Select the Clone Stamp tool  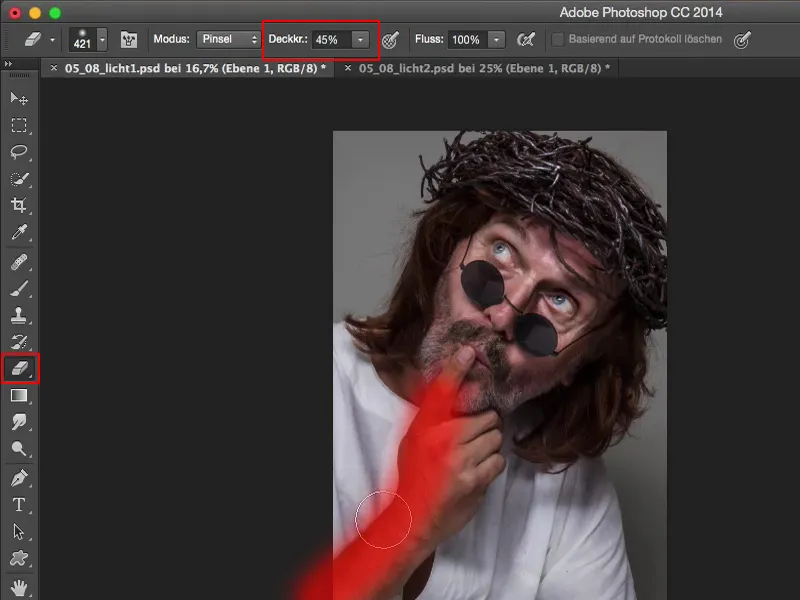19,315
